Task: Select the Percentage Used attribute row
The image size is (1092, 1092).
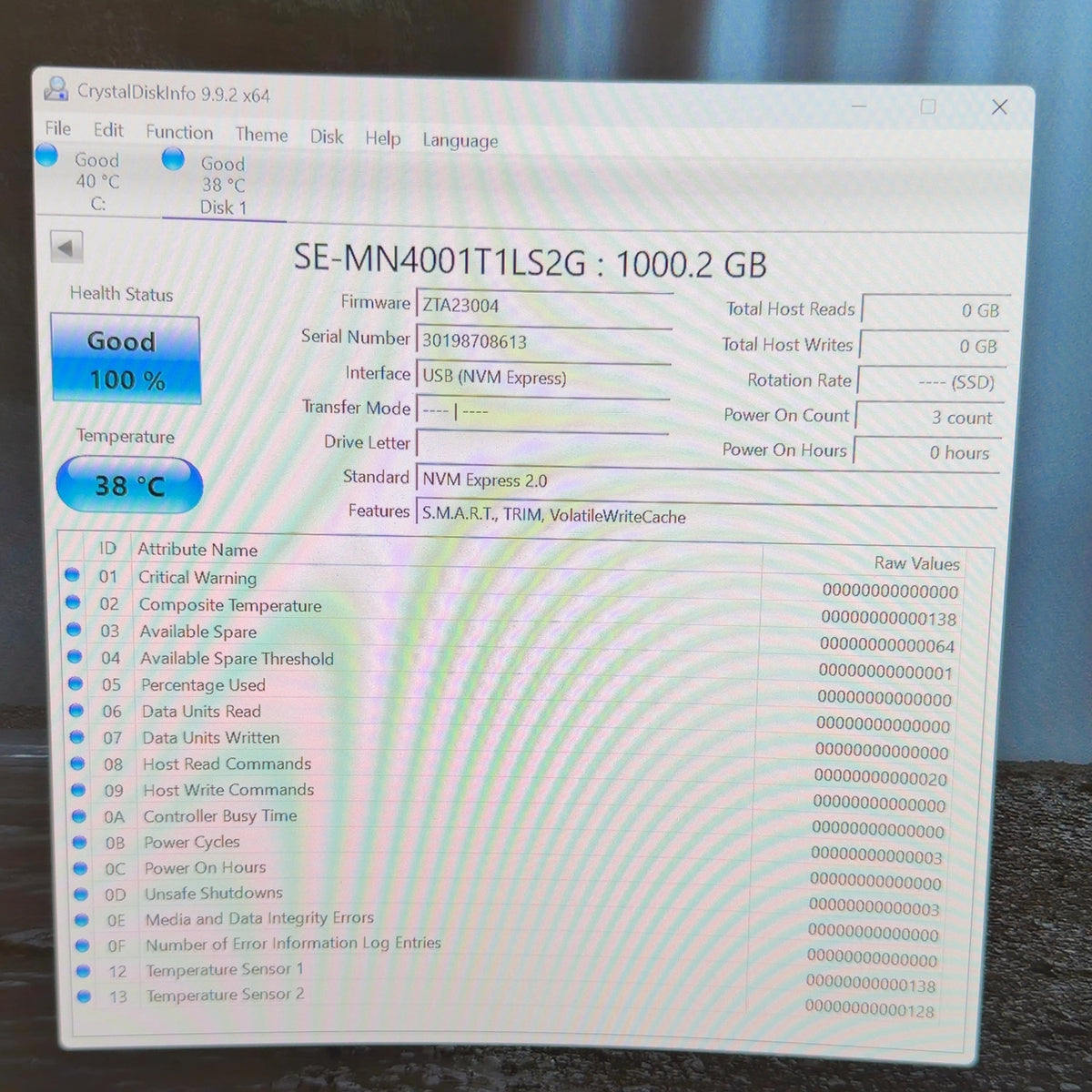Action: pyautogui.click(x=512, y=691)
